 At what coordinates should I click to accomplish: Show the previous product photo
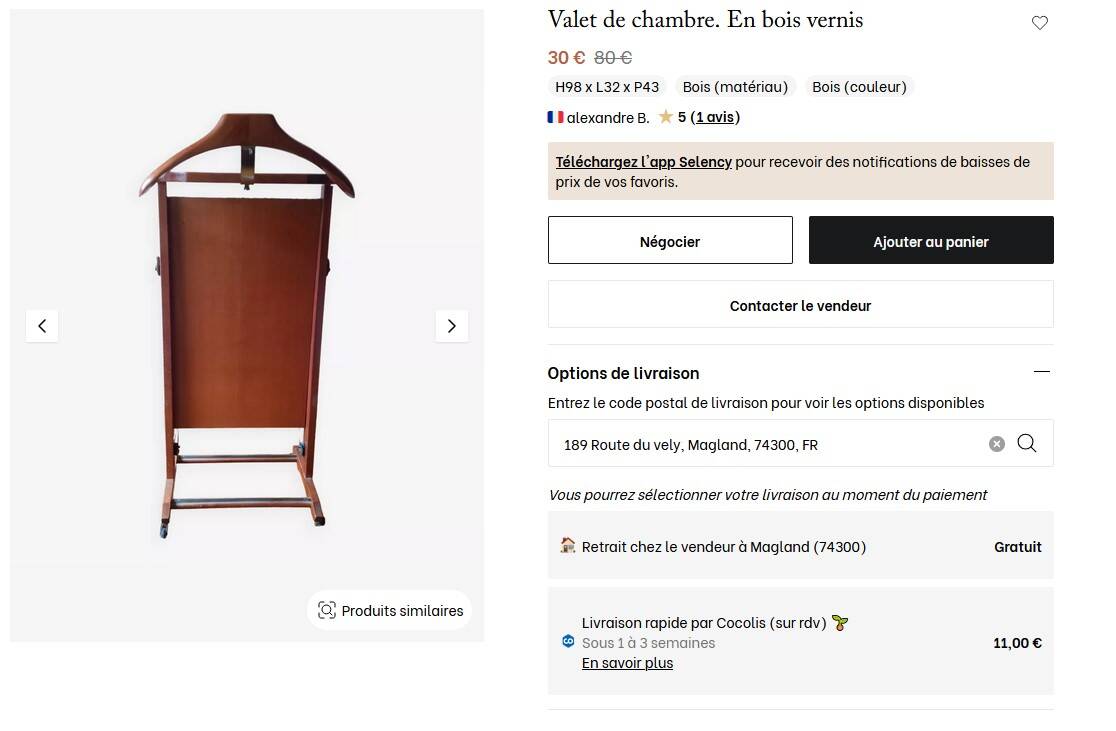click(x=42, y=326)
